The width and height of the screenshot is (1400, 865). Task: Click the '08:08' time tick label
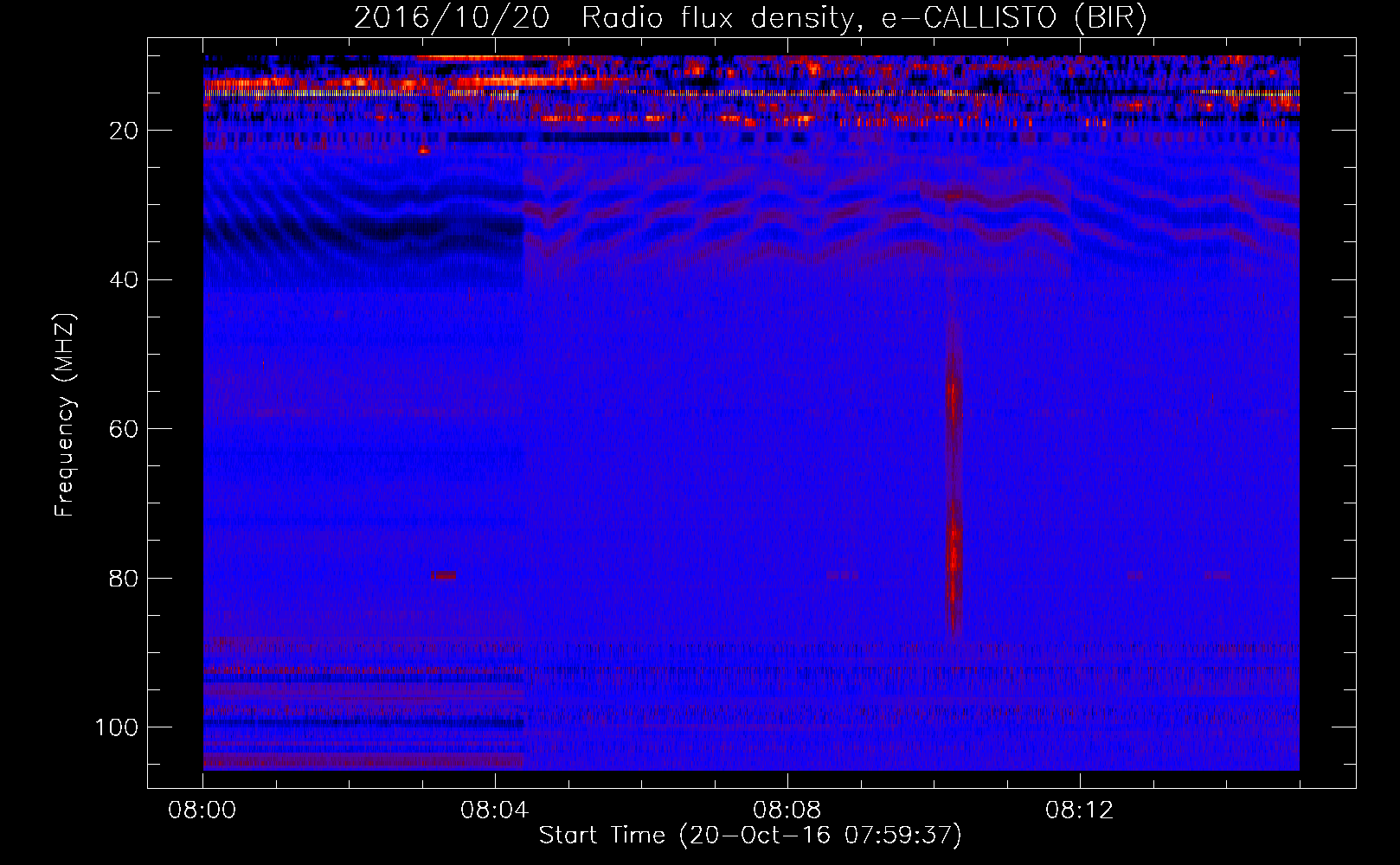pos(787,811)
